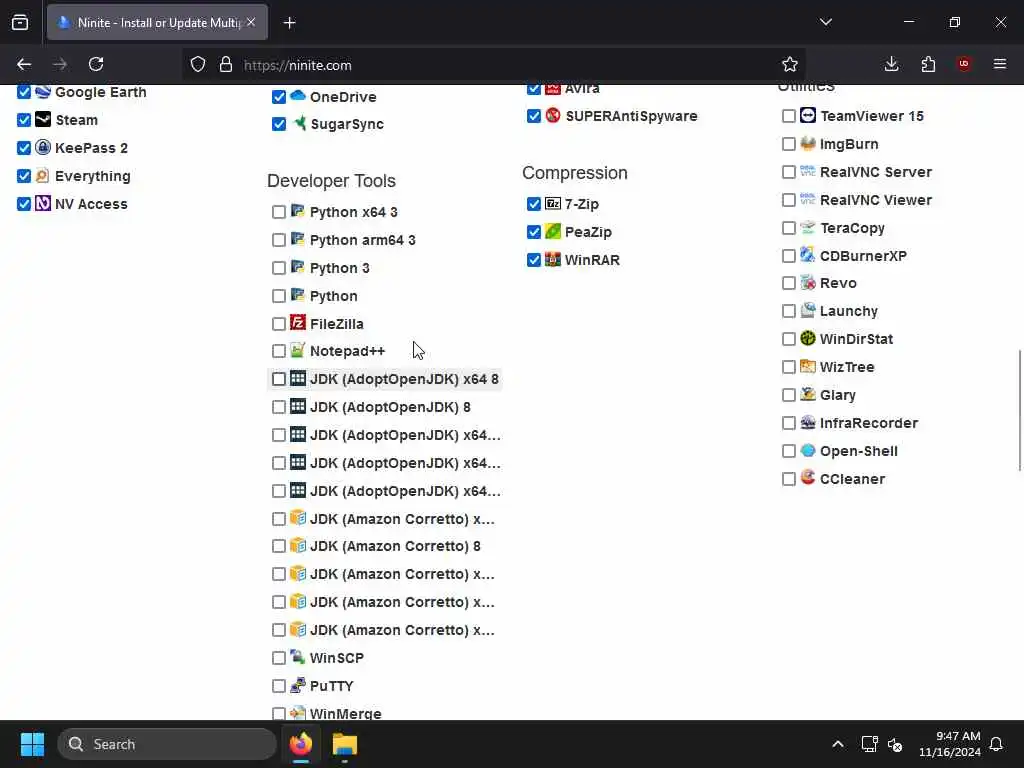Click the ninite.com address bar
This screenshot has height=768, width=1024.
[x=496, y=65]
